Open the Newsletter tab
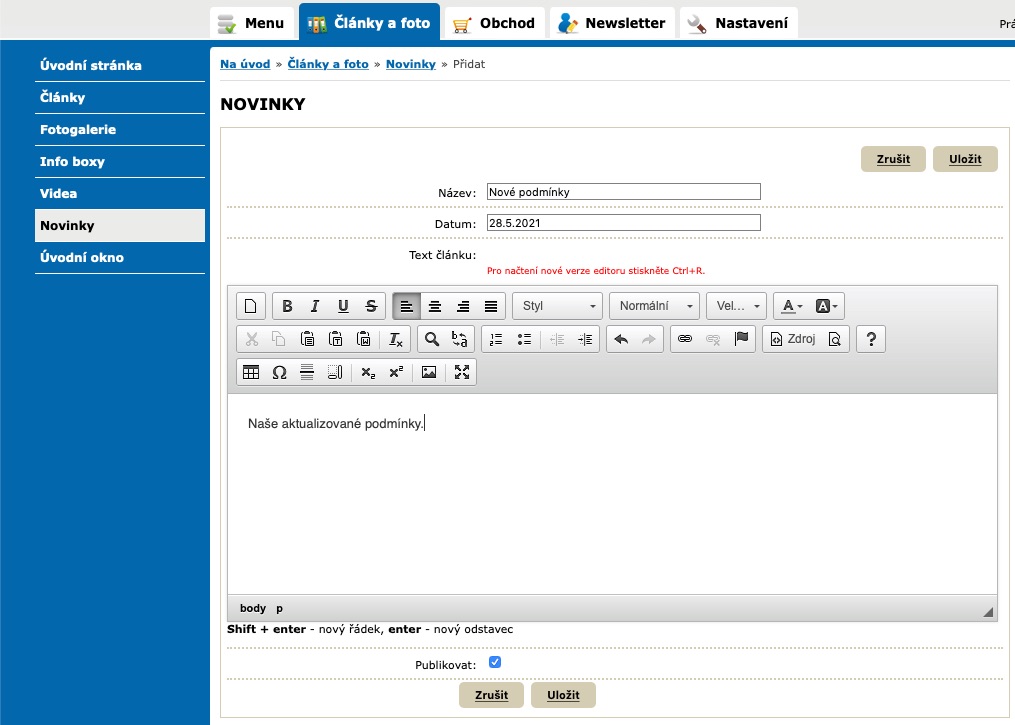The image size is (1015, 725). click(612, 23)
